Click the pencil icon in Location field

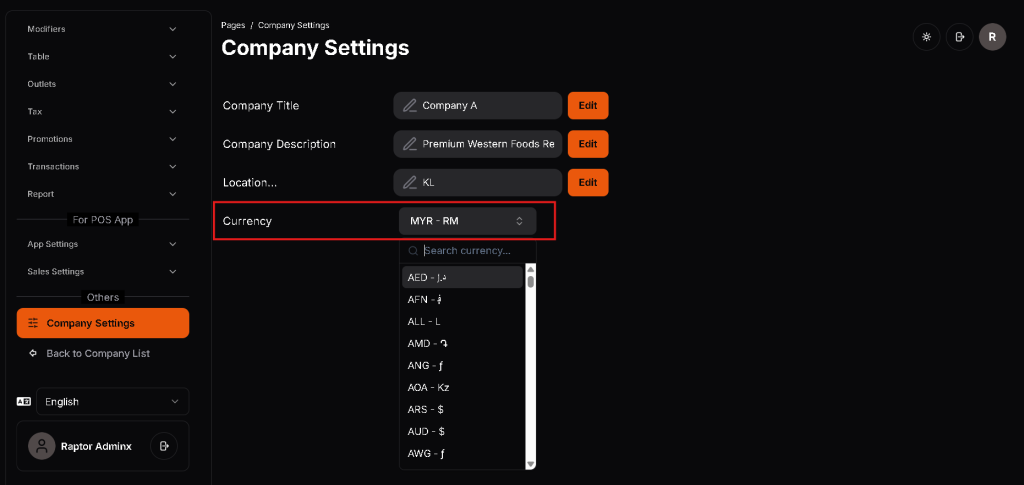(409, 183)
